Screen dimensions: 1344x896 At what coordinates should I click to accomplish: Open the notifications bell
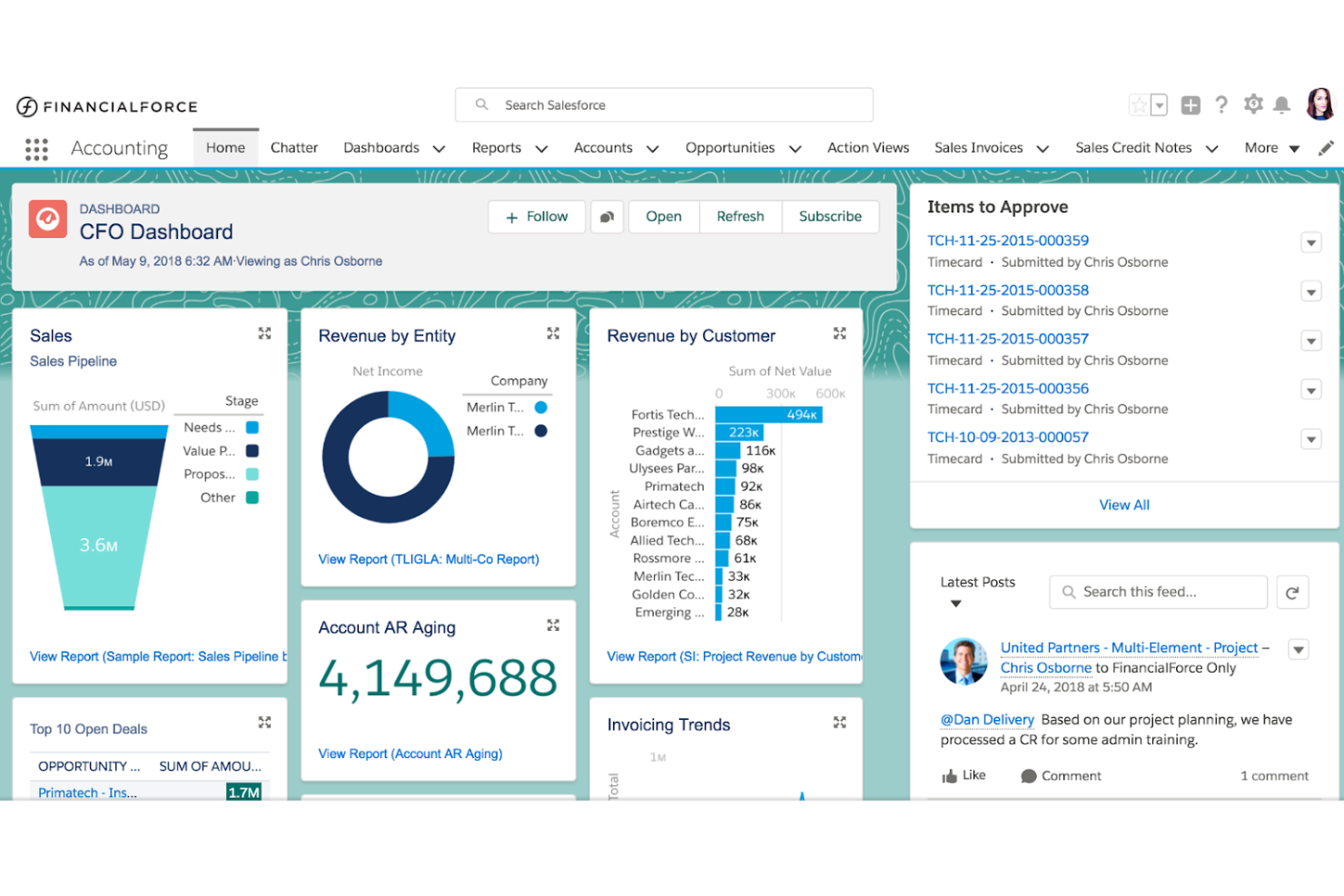(1281, 105)
